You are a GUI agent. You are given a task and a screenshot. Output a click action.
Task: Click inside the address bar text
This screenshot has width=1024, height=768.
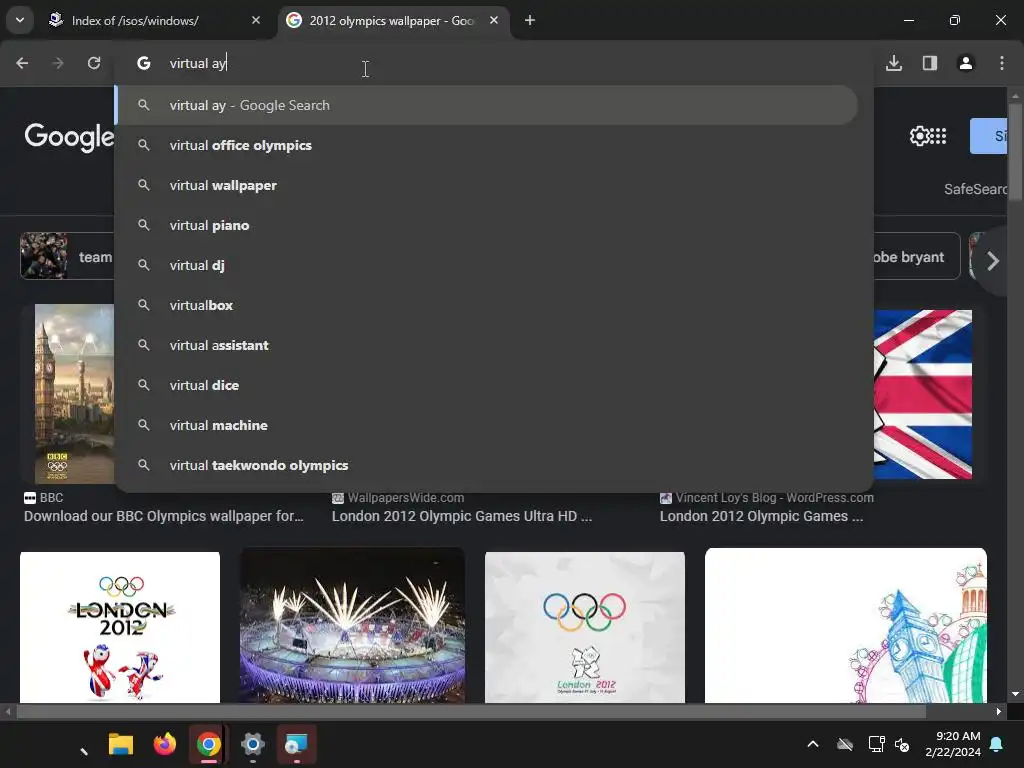pos(198,63)
